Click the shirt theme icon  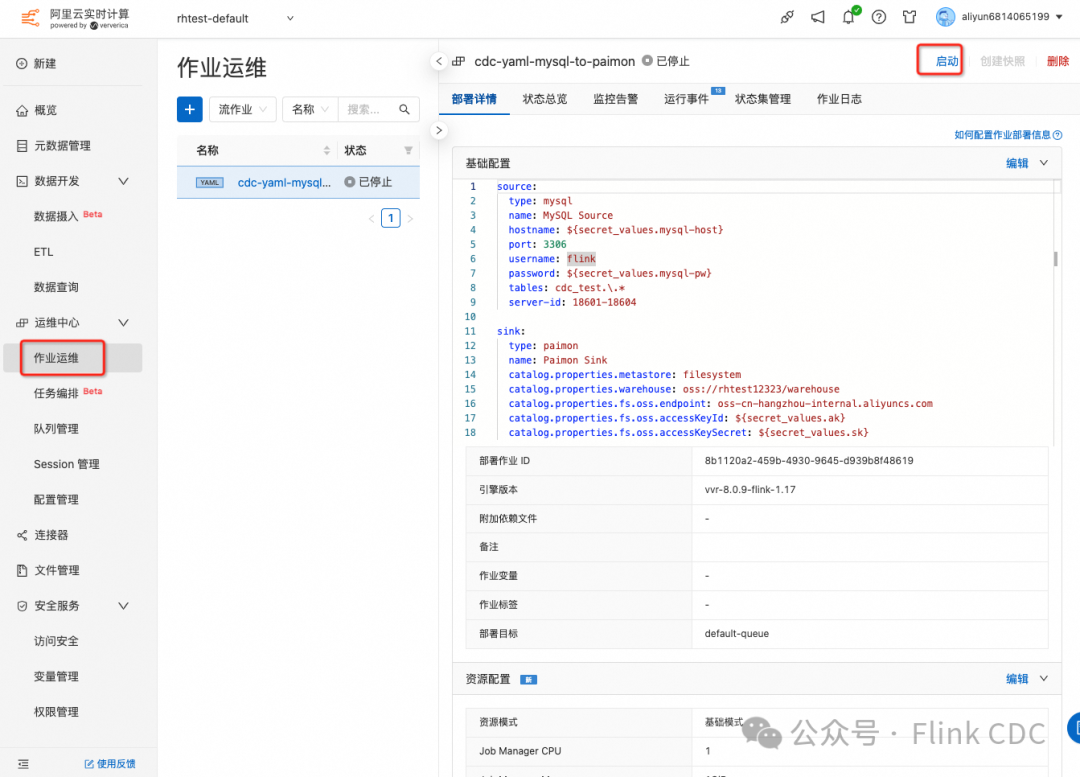910,17
